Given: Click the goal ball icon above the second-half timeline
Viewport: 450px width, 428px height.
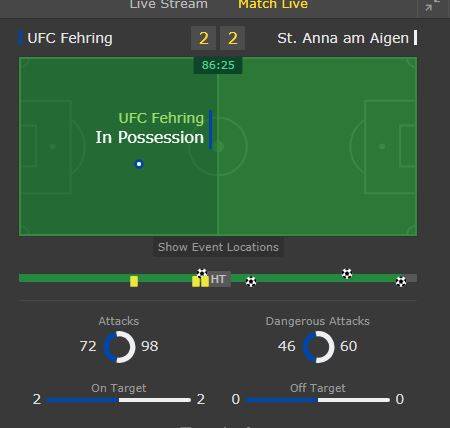Looking at the screenshot, I should pyautogui.click(x=347, y=274).
